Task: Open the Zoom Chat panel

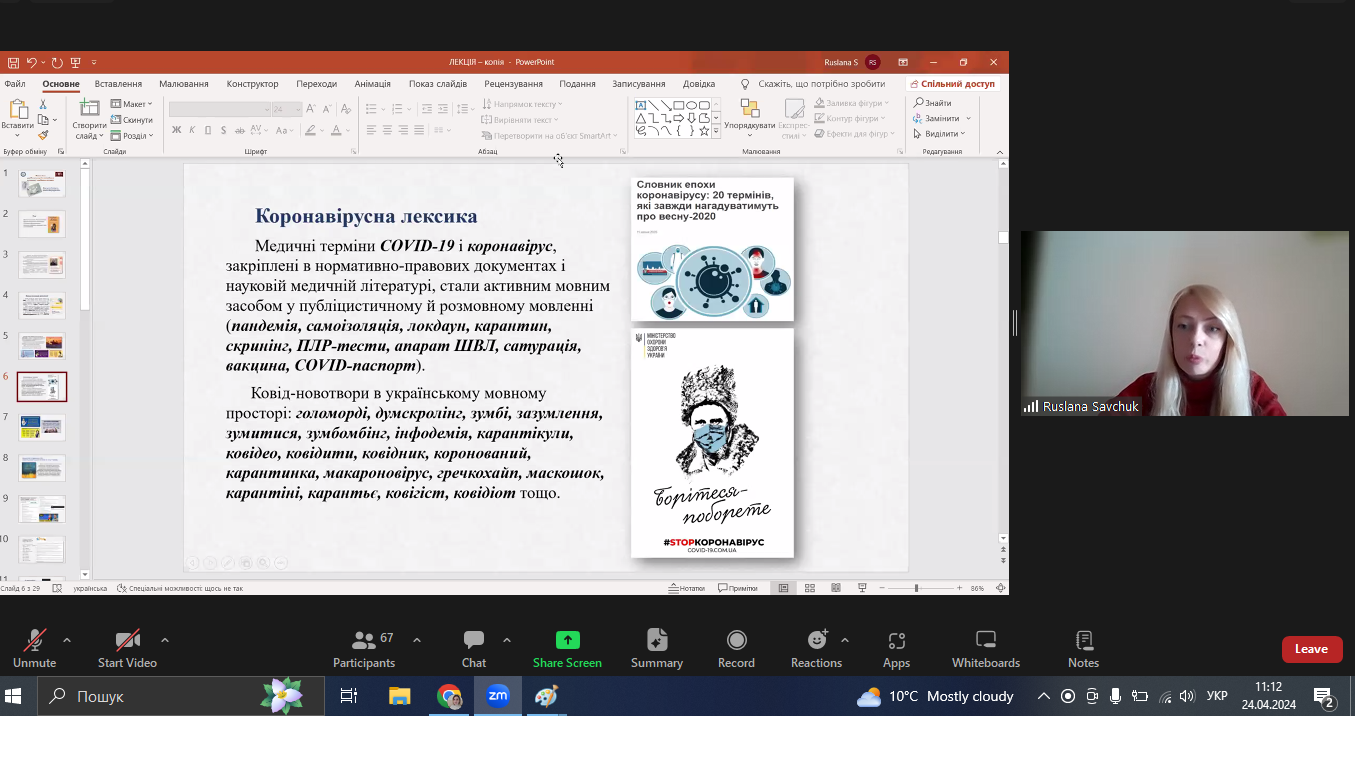Action: [x=474, y=649]
